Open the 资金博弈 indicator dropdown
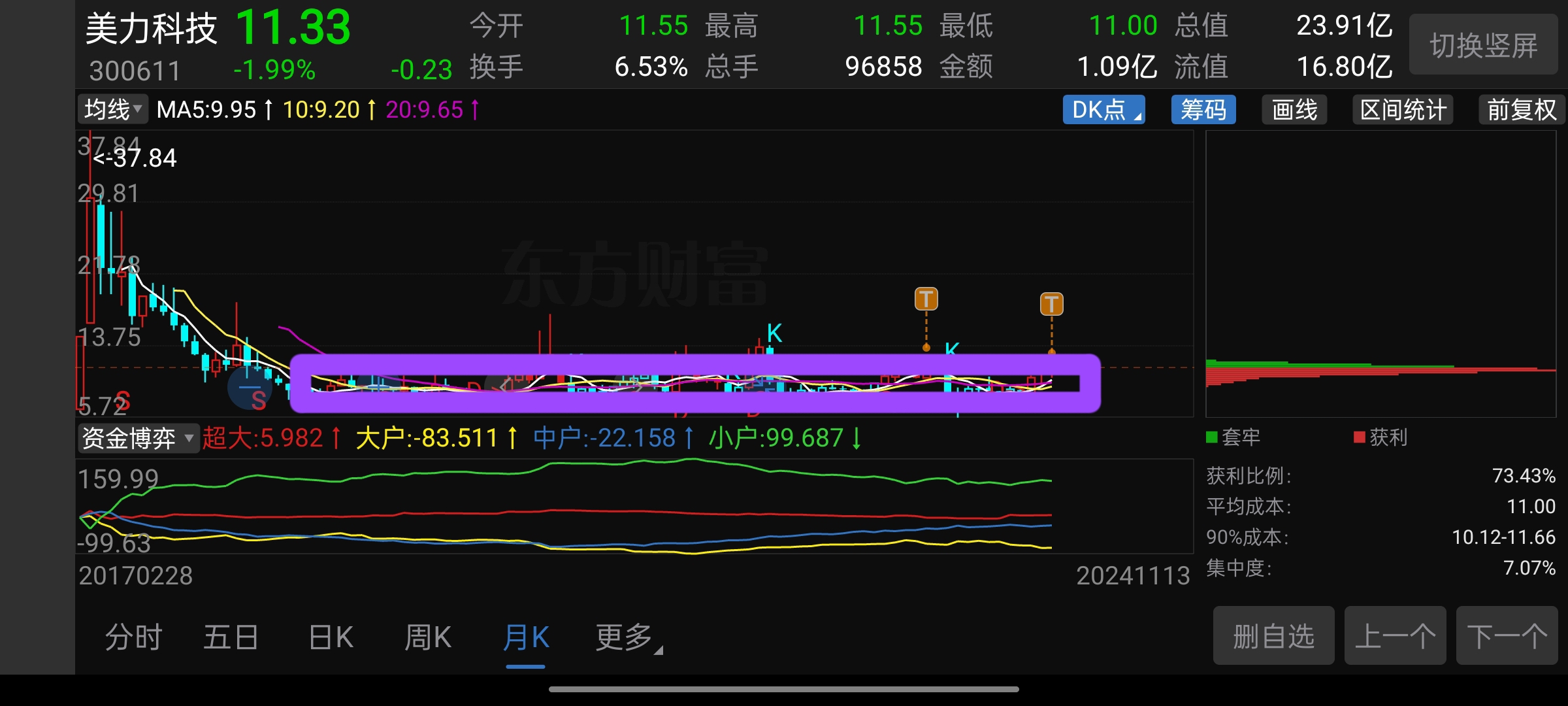The width and height of the screenshot is (1568, 706). pos(138,438)
